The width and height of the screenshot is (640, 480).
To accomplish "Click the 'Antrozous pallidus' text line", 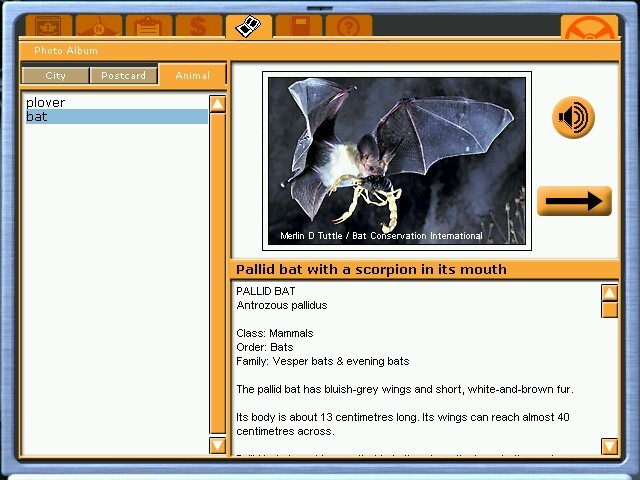I will [282, 305].
